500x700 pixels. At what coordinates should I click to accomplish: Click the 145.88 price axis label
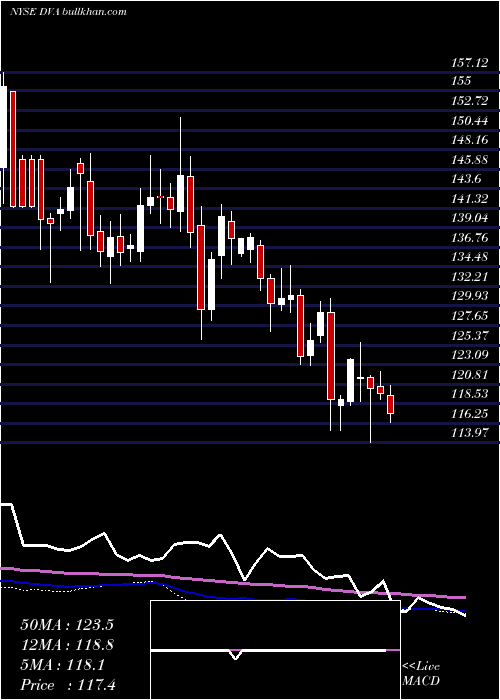pos(469,159)
